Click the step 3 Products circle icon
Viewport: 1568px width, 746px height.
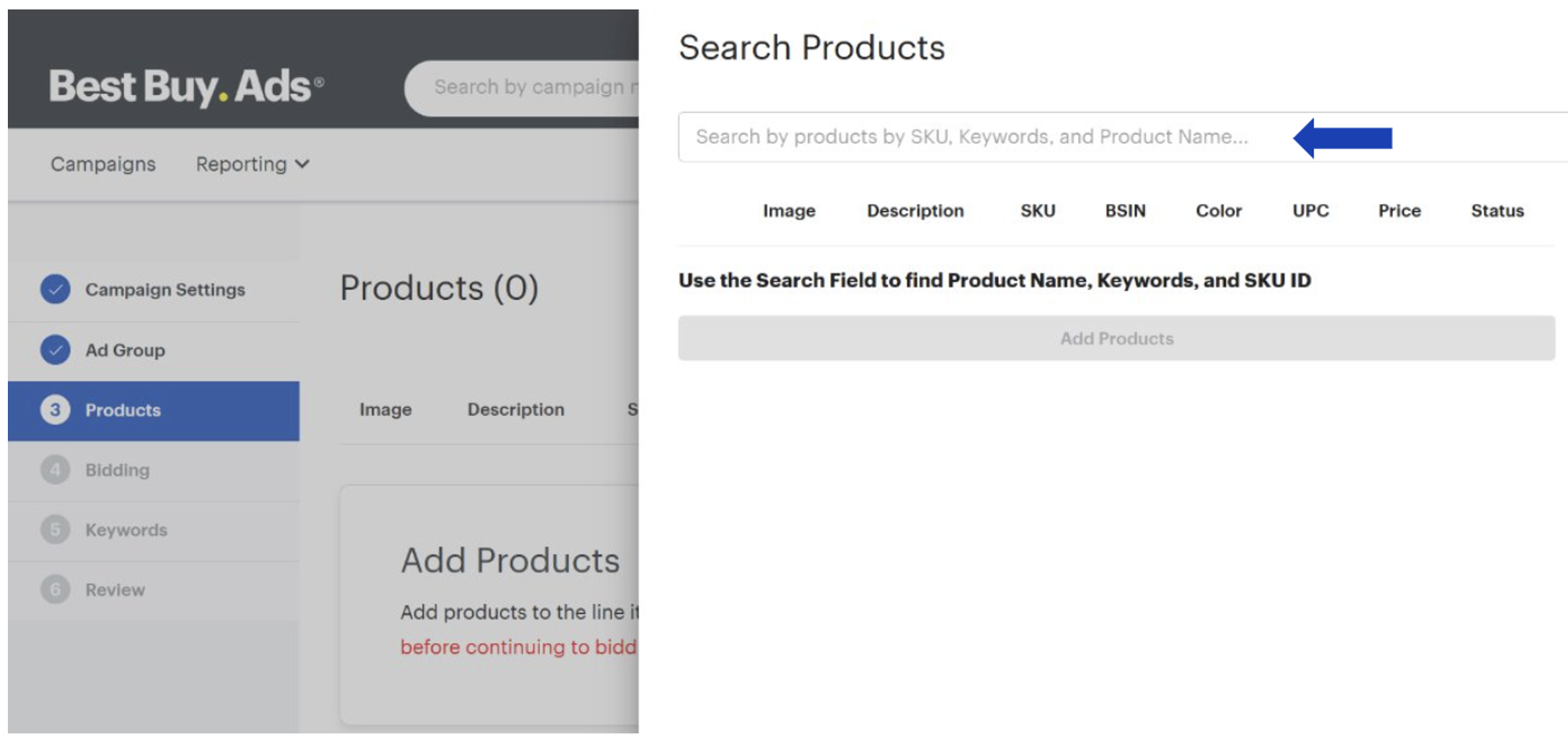pos(55,410)
